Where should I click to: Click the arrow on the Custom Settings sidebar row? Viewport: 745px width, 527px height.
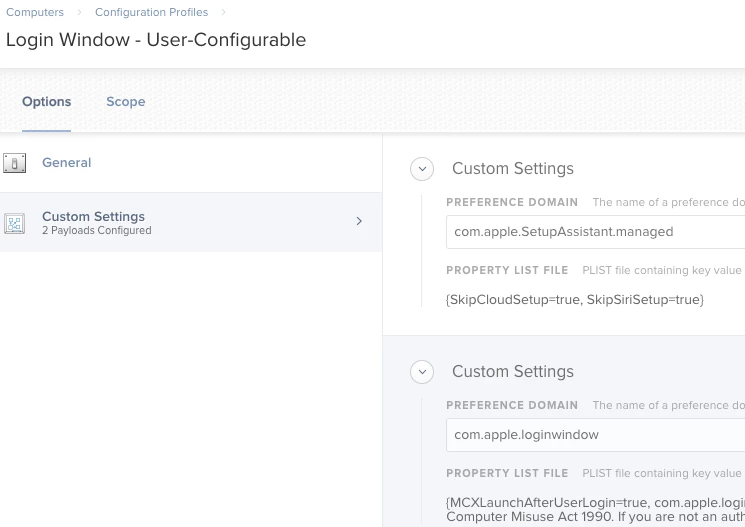(359, 221)
